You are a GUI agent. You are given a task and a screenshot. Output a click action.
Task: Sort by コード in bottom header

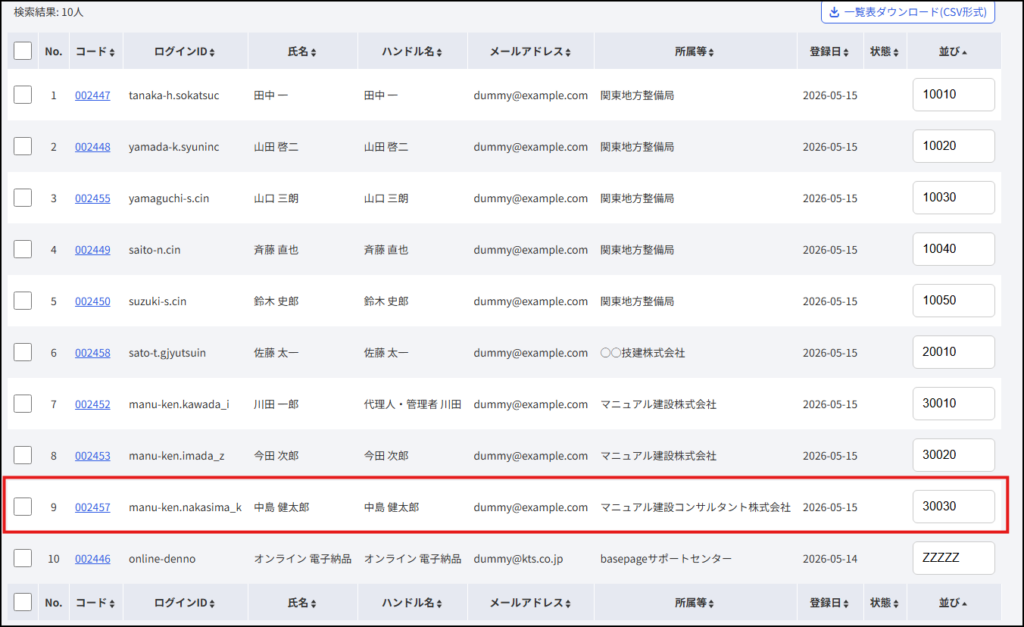(95, 603)
